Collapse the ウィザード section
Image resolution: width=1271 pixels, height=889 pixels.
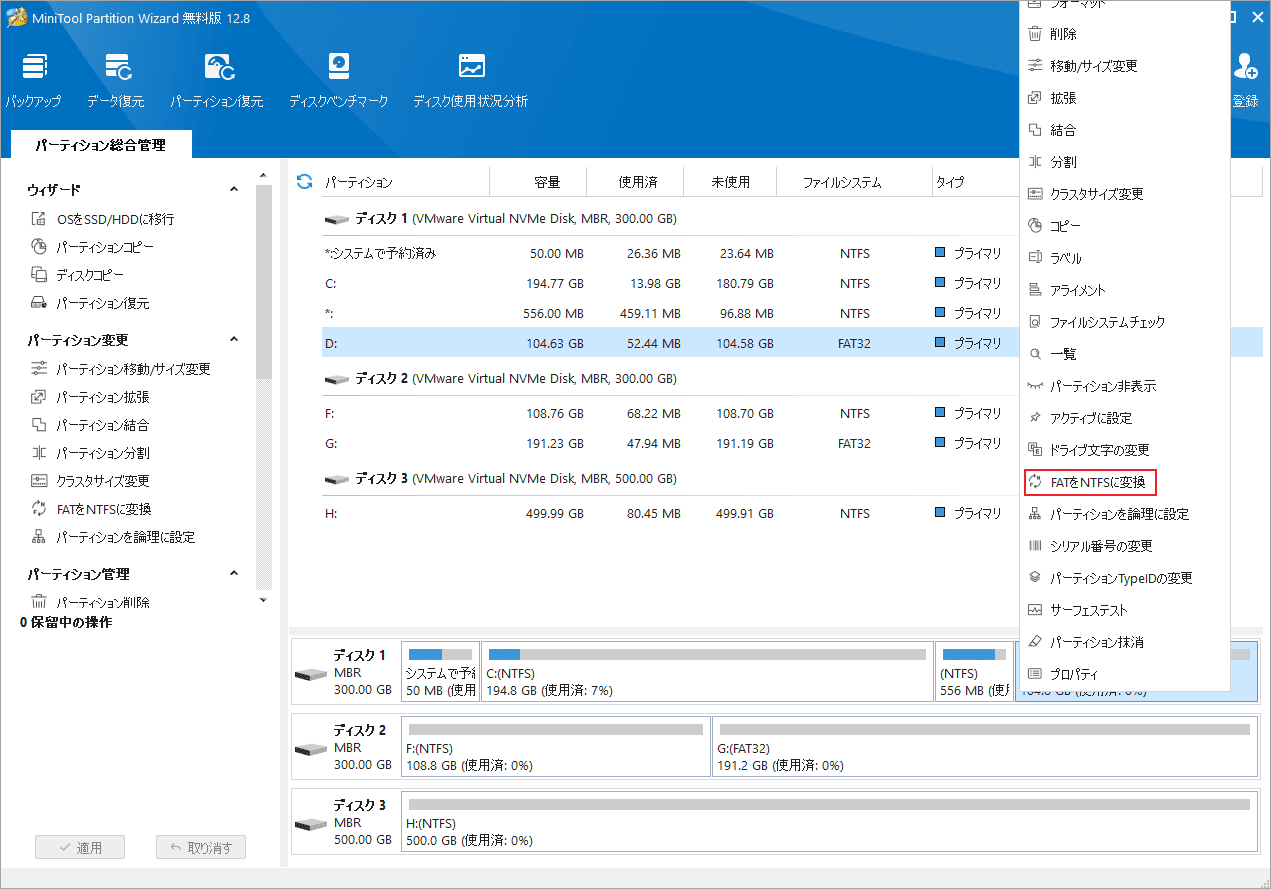click(234, 190)
